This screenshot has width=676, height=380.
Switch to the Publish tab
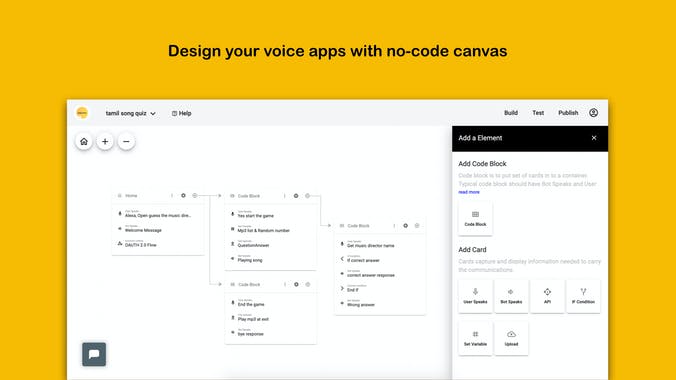point(568,113)
